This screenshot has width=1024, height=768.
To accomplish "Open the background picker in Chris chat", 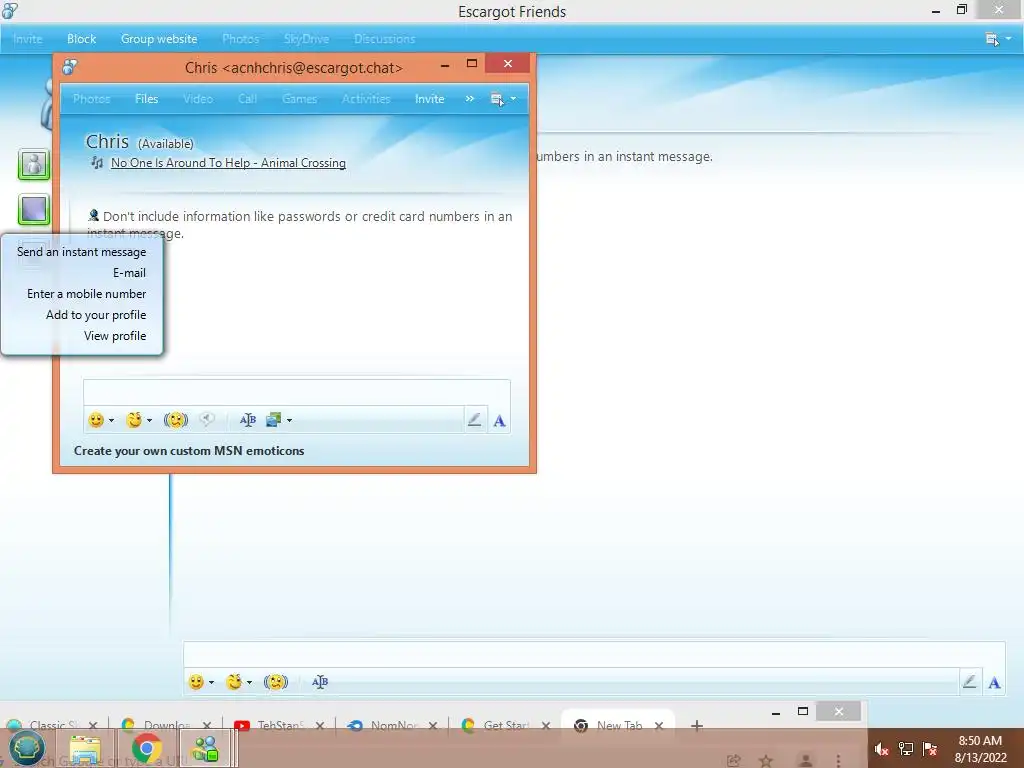I will (274, 420).
